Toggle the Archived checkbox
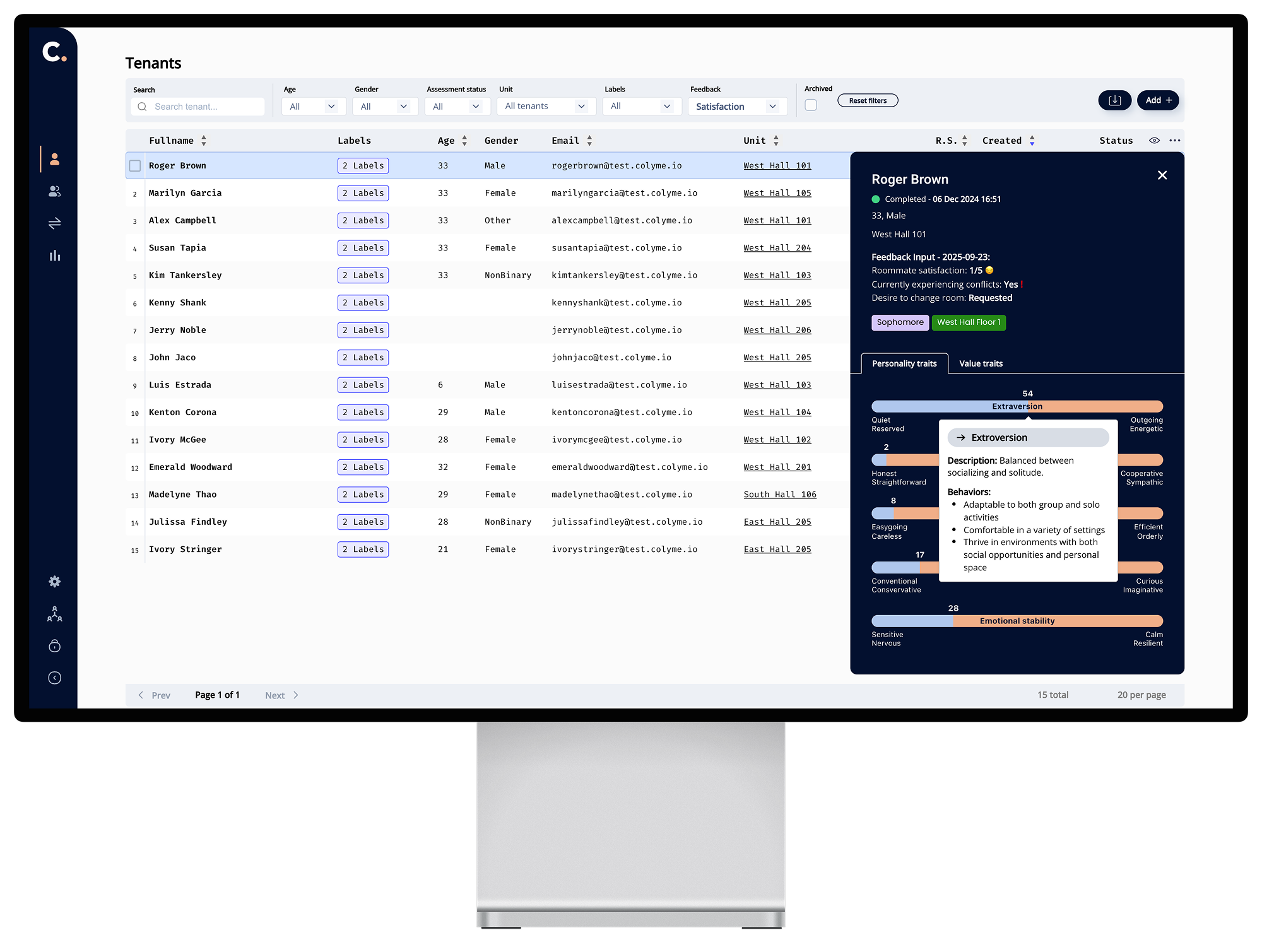 click(811, 105)
